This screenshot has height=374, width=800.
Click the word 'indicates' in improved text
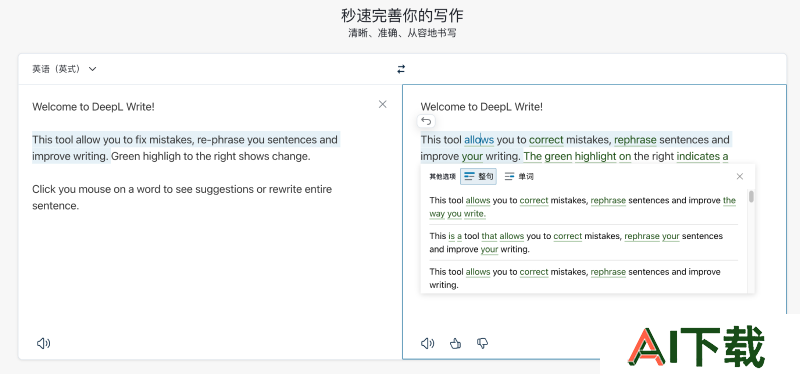coord(698,157)
